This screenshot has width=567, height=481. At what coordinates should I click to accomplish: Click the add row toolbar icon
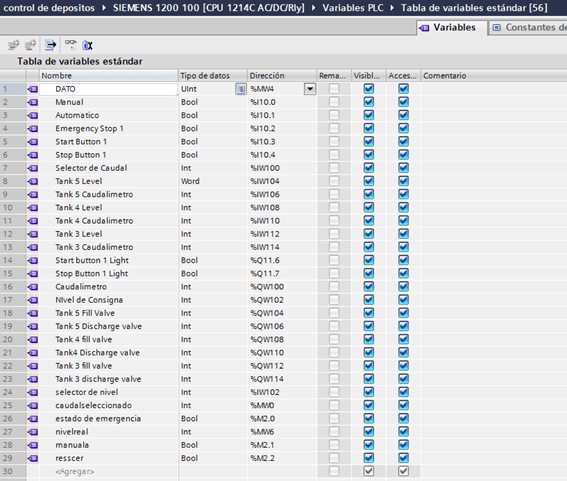pos(30,45)
